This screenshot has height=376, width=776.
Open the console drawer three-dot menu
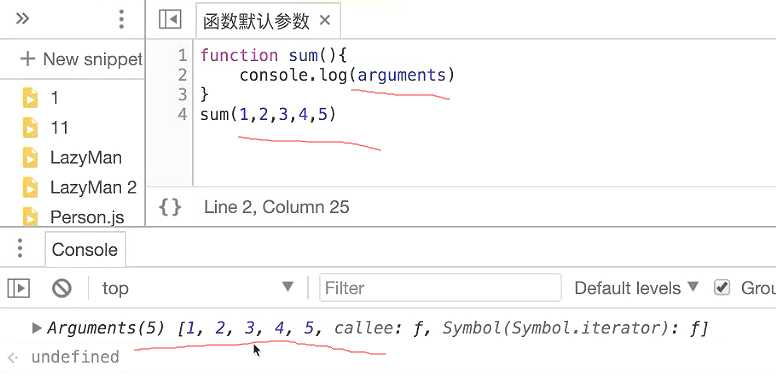coord(20,248)
